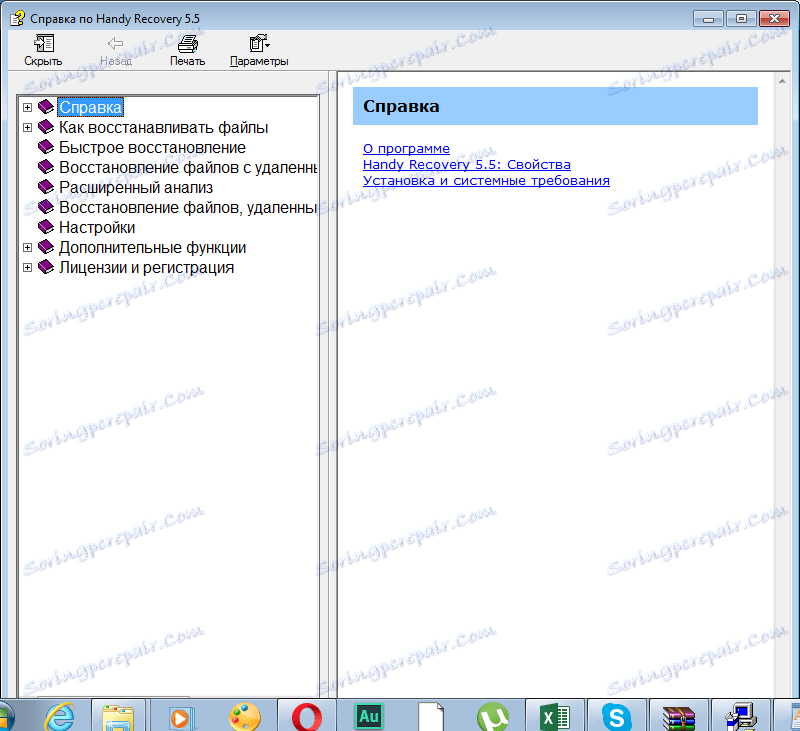Expand the Лицензии и регистрация node
800x731 pixels.
tap(28, 267)
